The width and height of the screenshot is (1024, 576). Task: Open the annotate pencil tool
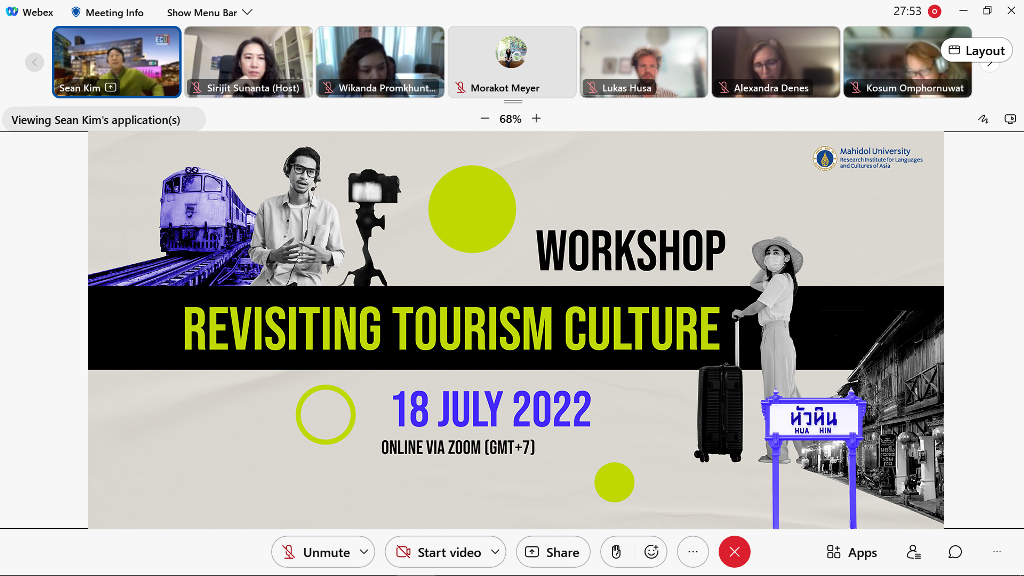pyautogui.click(x=983, y=119)
